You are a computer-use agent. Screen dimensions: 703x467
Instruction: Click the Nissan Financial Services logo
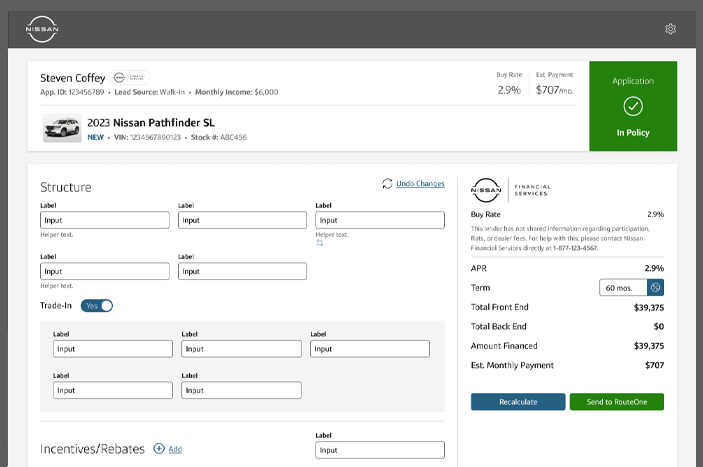coord(488,189)
